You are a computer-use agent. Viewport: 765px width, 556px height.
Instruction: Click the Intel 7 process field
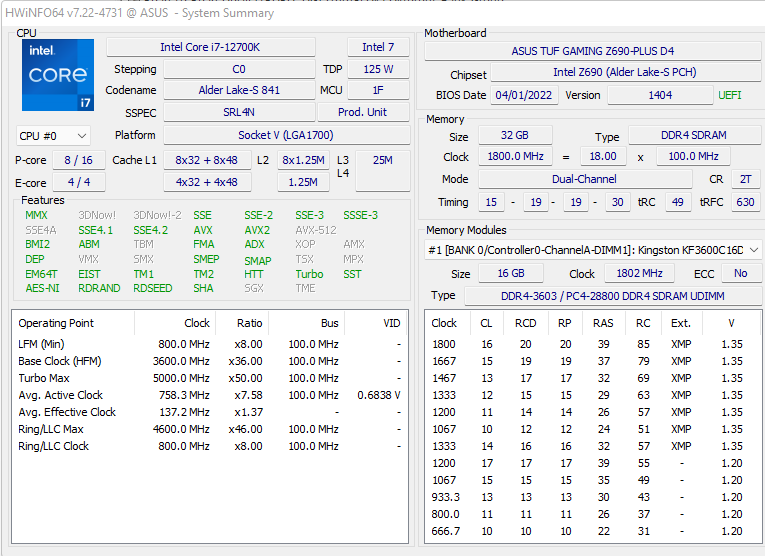pos(378,47)
